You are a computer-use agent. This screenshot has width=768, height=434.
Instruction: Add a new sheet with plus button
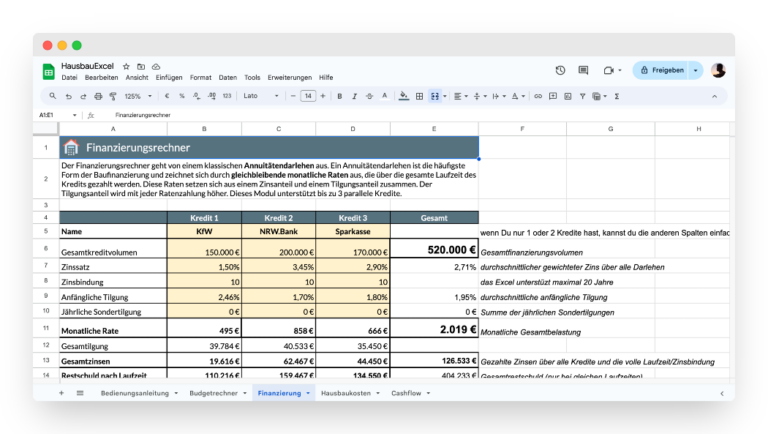point(61,393)
